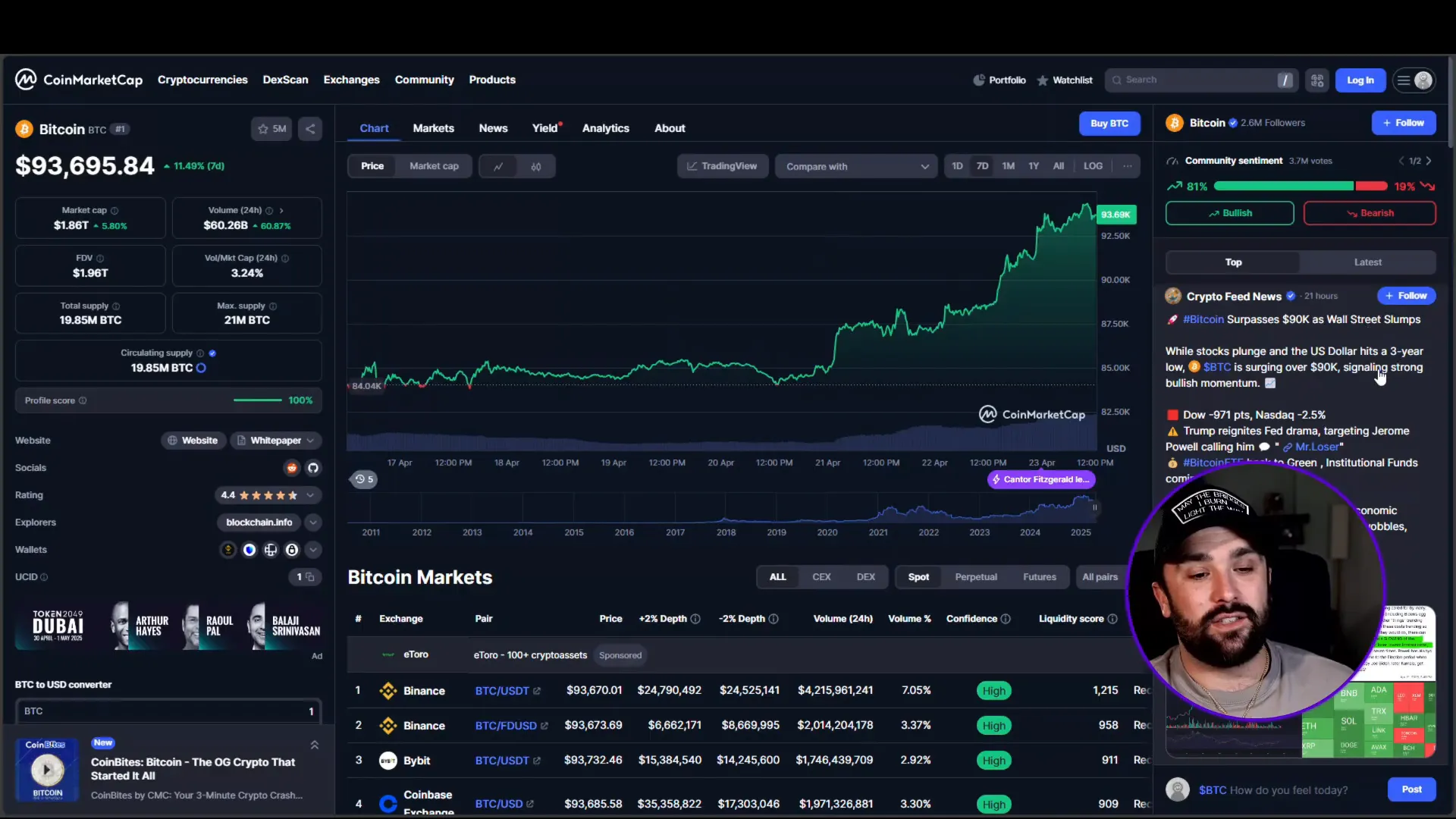Open the Analytics tab
The image size is (1456, 819).
coord(605,128)
